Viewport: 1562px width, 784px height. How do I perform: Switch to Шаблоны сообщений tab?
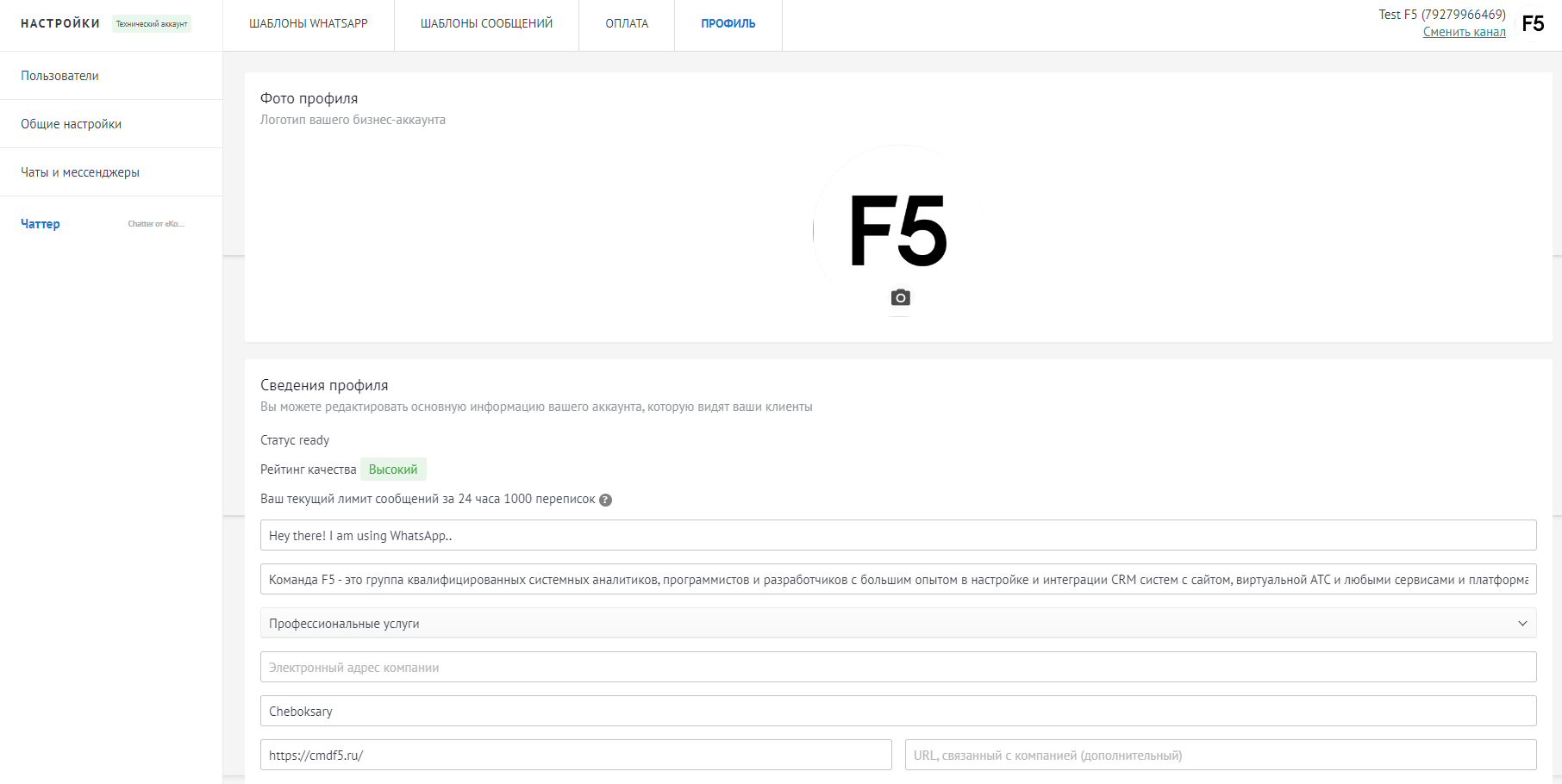point(486,24)
